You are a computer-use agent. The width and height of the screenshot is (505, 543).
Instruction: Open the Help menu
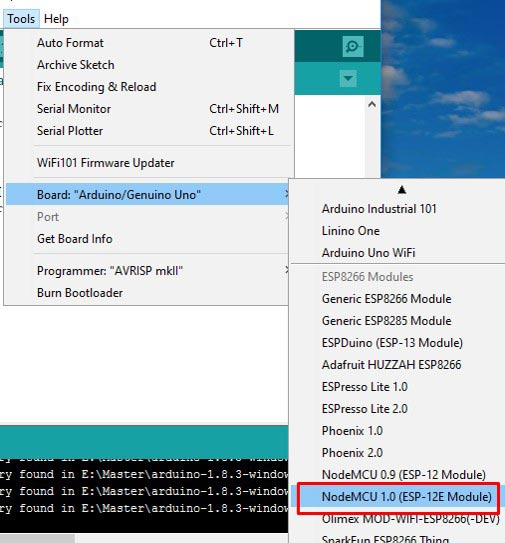tap(56, 19)
